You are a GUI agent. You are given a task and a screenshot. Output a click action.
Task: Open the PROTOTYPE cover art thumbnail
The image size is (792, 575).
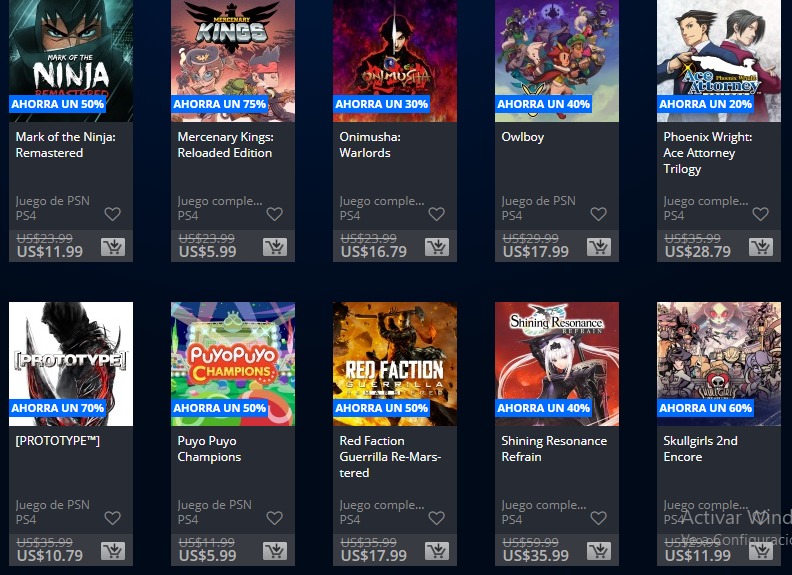tap(71, 364)
